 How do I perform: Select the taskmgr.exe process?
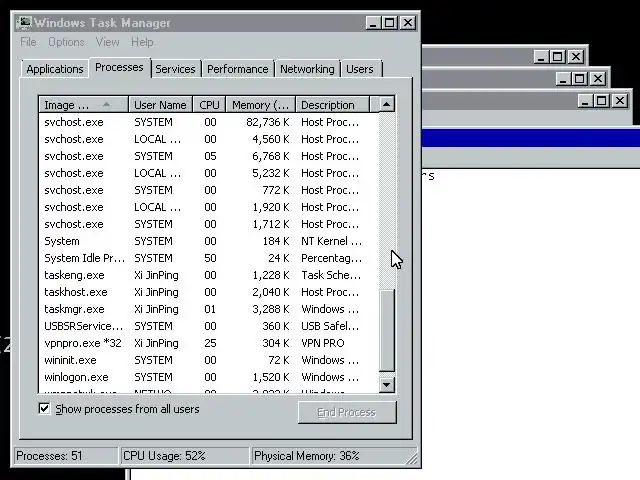tap(208, 309)
